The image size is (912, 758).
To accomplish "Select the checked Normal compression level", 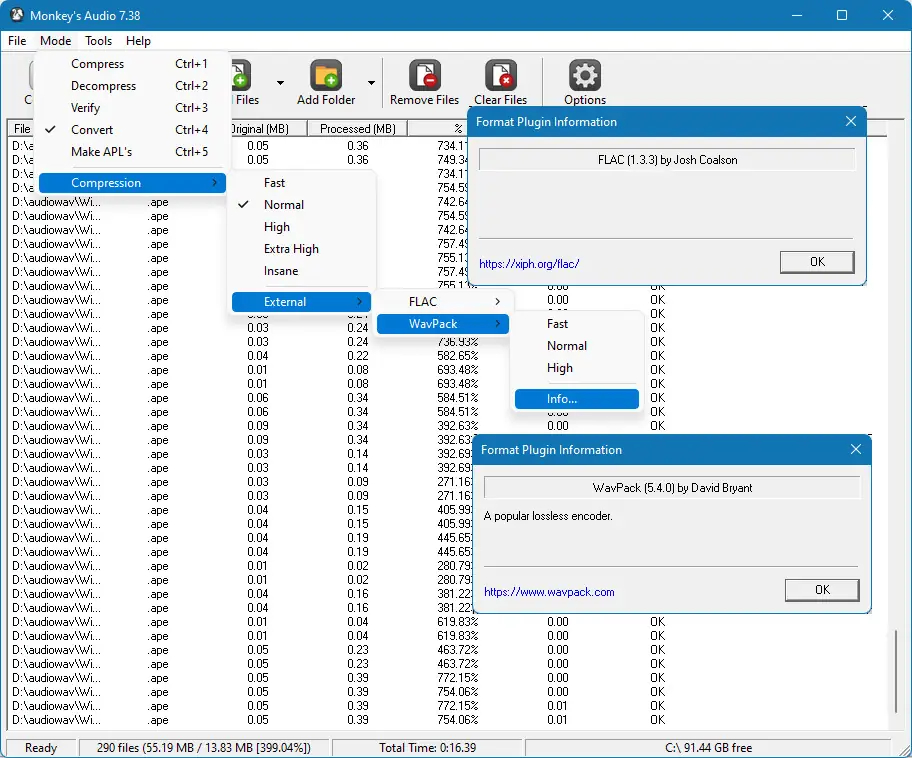I will (283, 205).
